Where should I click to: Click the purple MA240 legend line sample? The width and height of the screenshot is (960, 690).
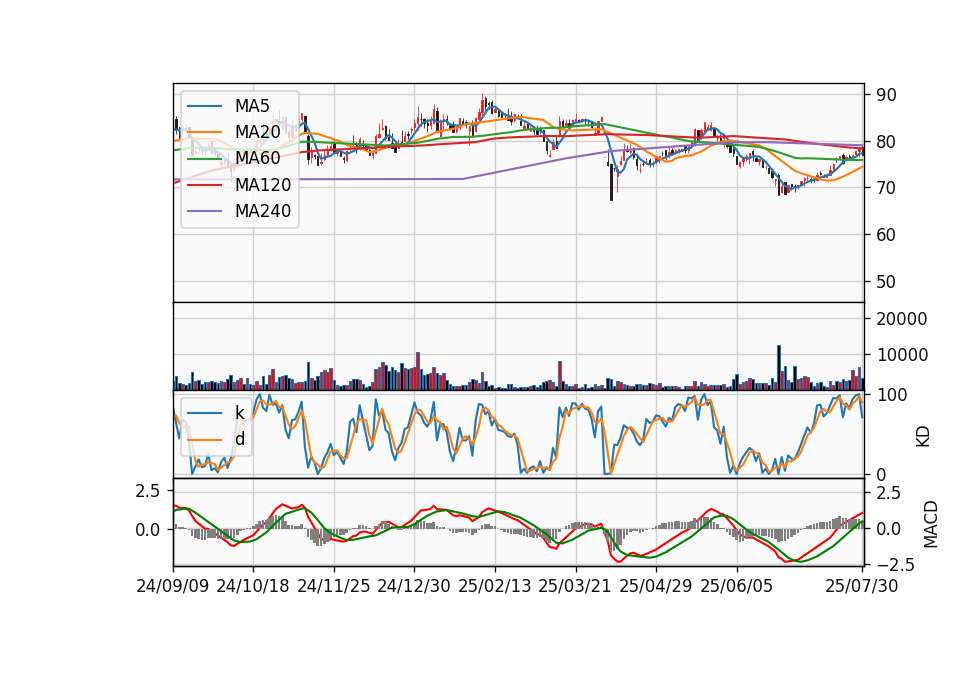click(x=204, y=211)
